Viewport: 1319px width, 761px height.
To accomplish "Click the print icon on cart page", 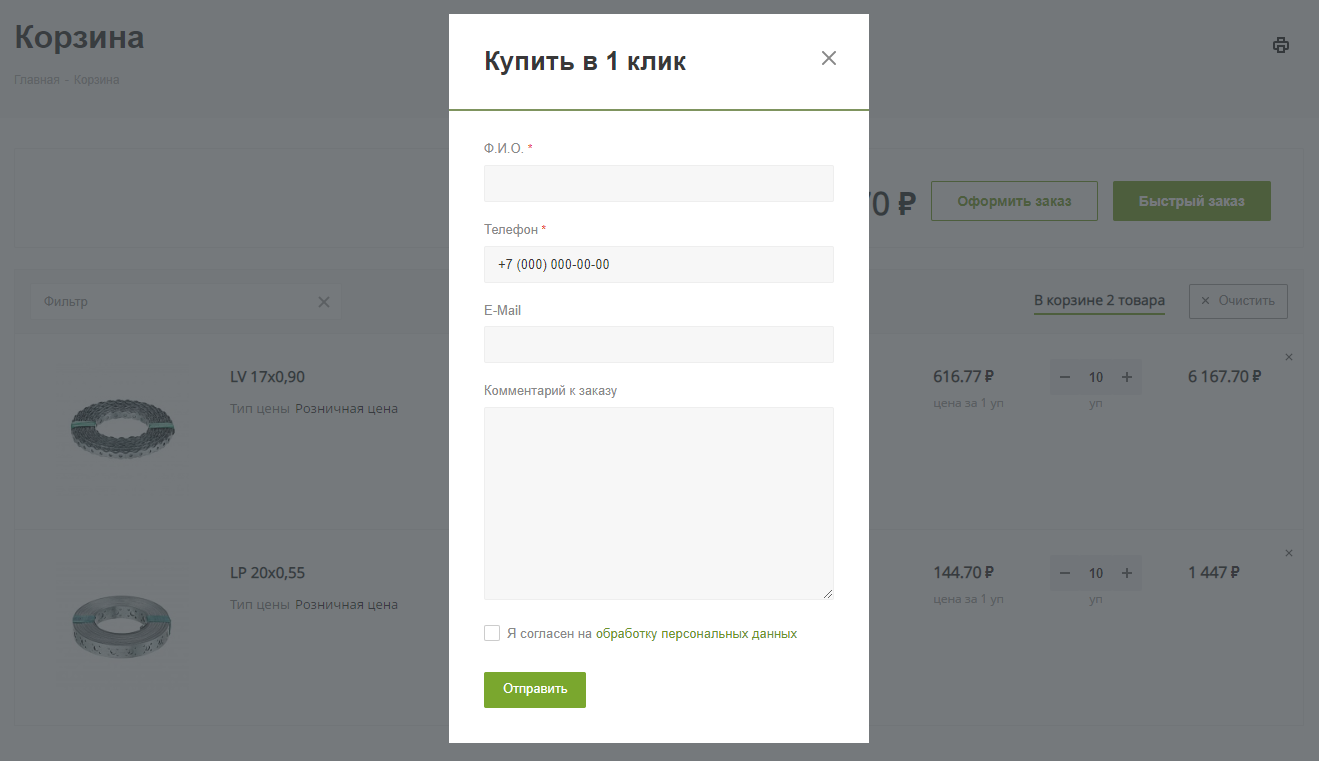I will tap(1280, 45).
